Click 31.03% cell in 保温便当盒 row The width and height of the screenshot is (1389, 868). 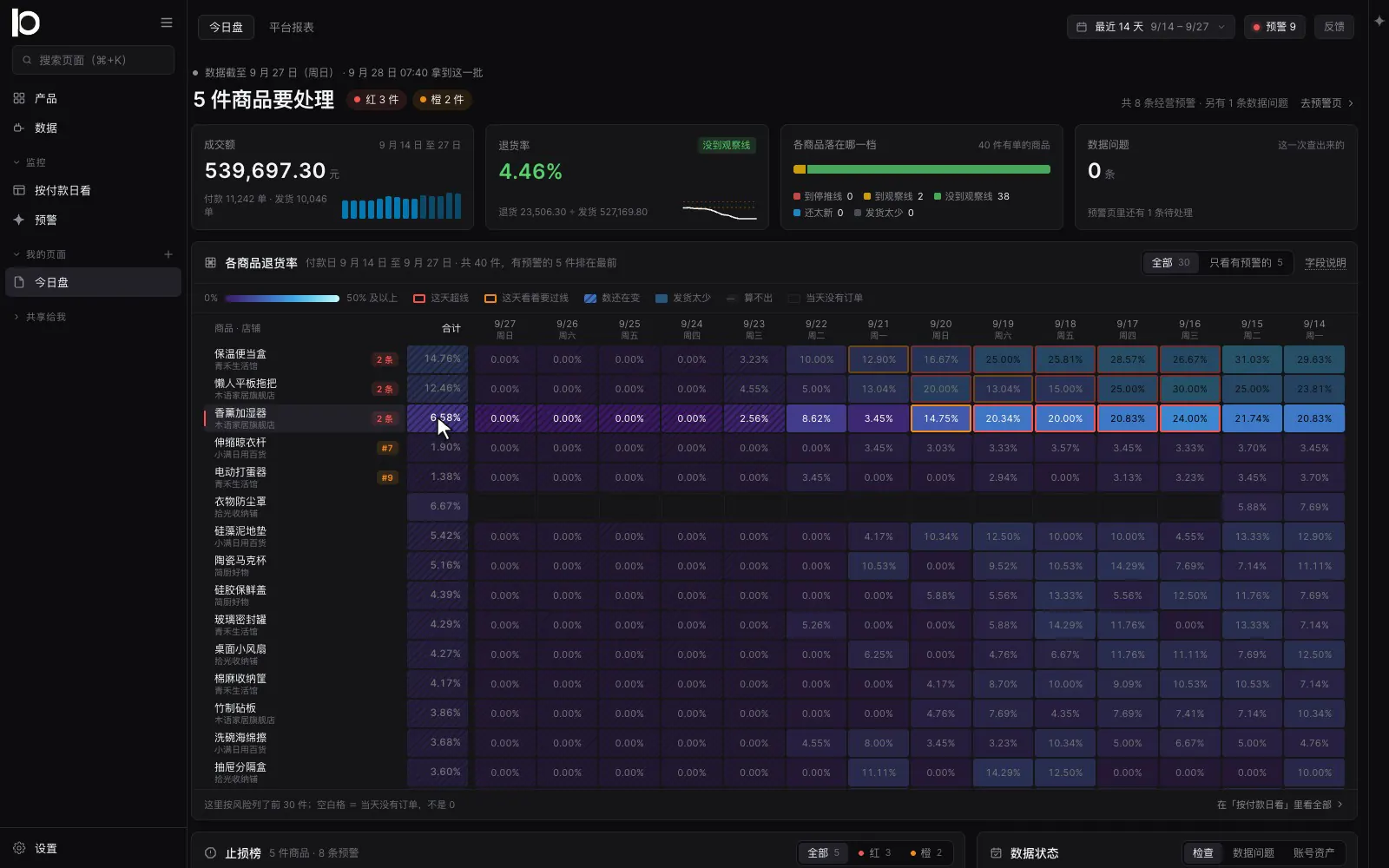1252,359
